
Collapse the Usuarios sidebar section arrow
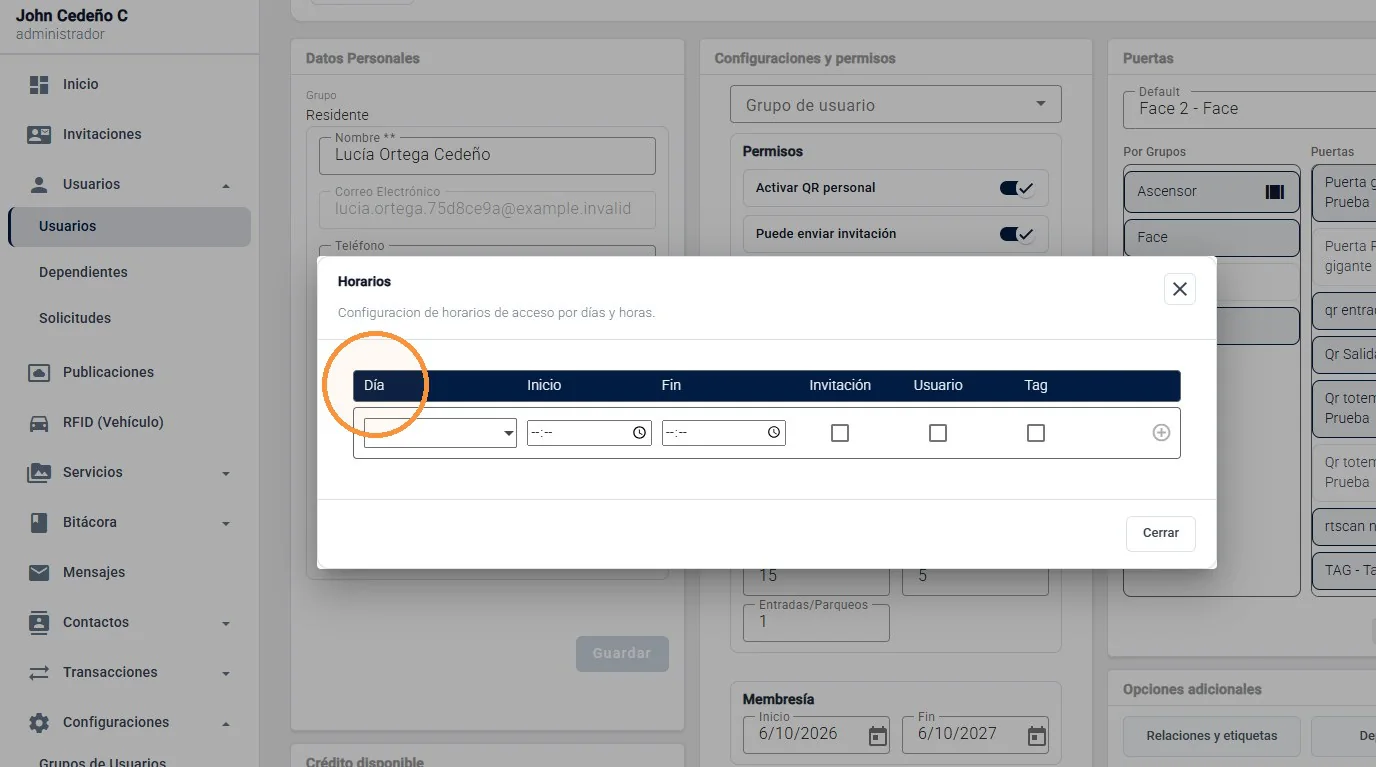tap(226, 185)
